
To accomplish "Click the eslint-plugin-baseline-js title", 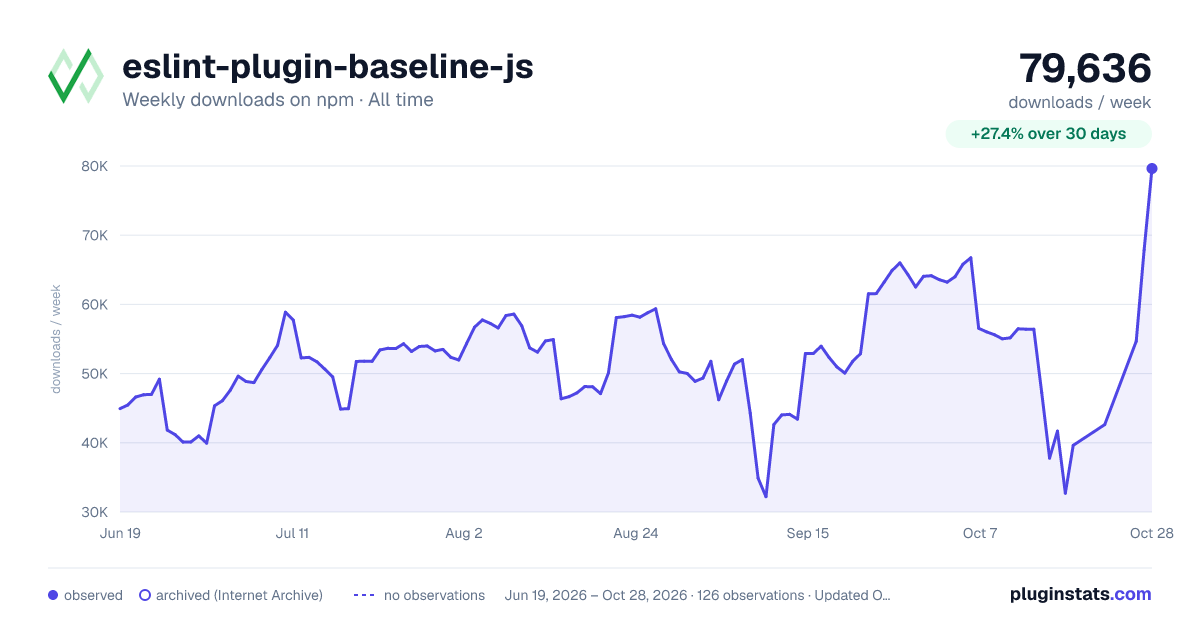I will tap(327, 67).
